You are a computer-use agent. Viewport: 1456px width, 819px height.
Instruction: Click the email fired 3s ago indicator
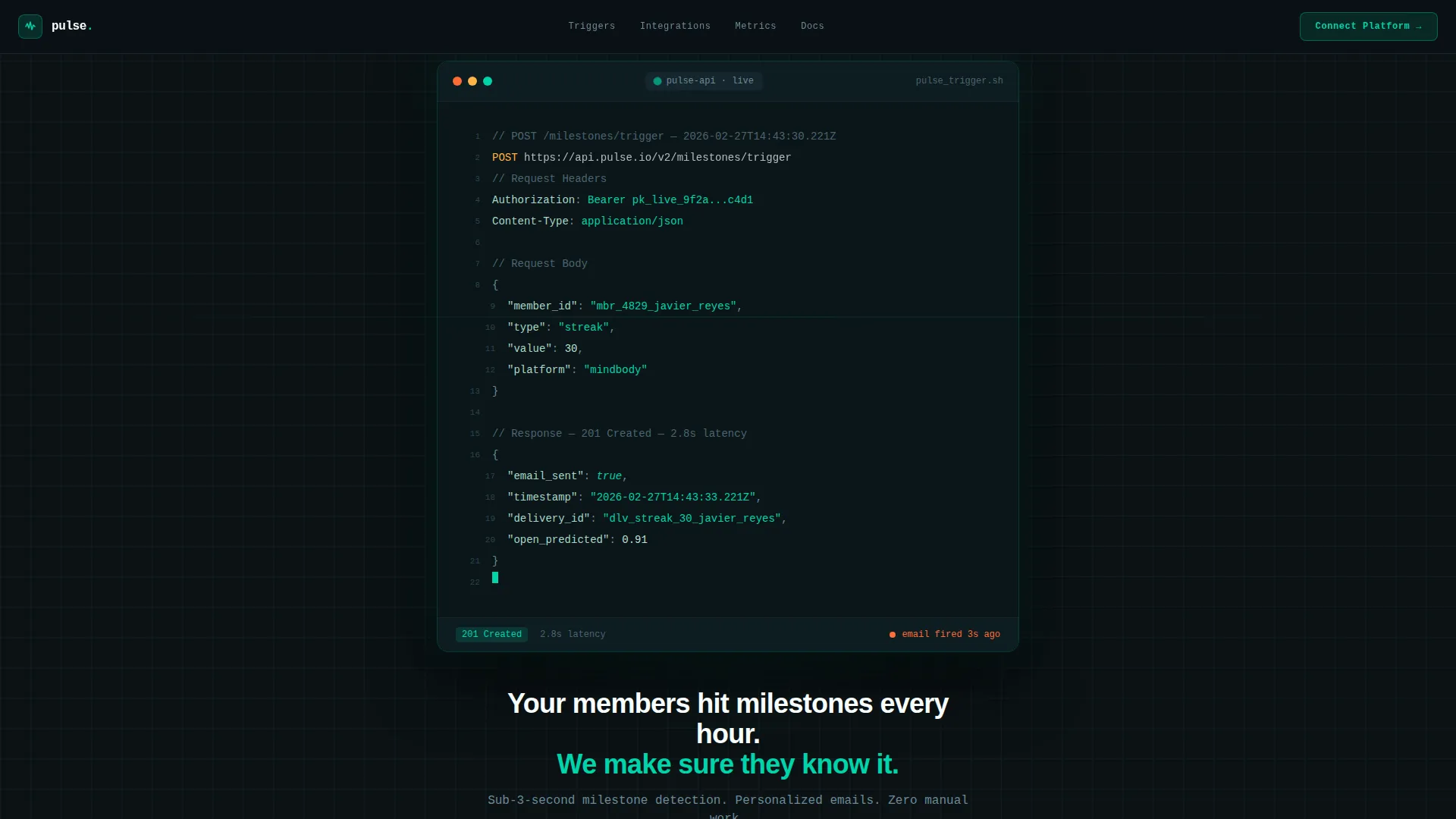[x=945, y=634]
